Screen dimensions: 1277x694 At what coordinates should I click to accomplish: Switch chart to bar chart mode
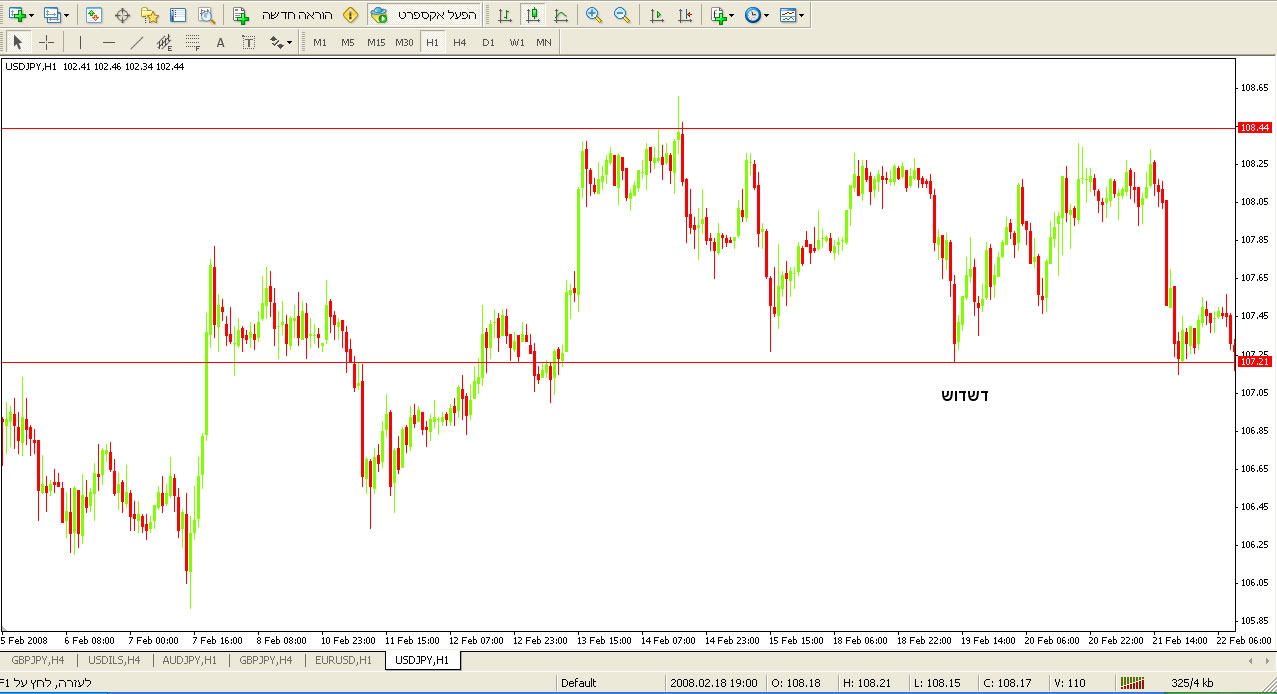click(x=505, y=15)
